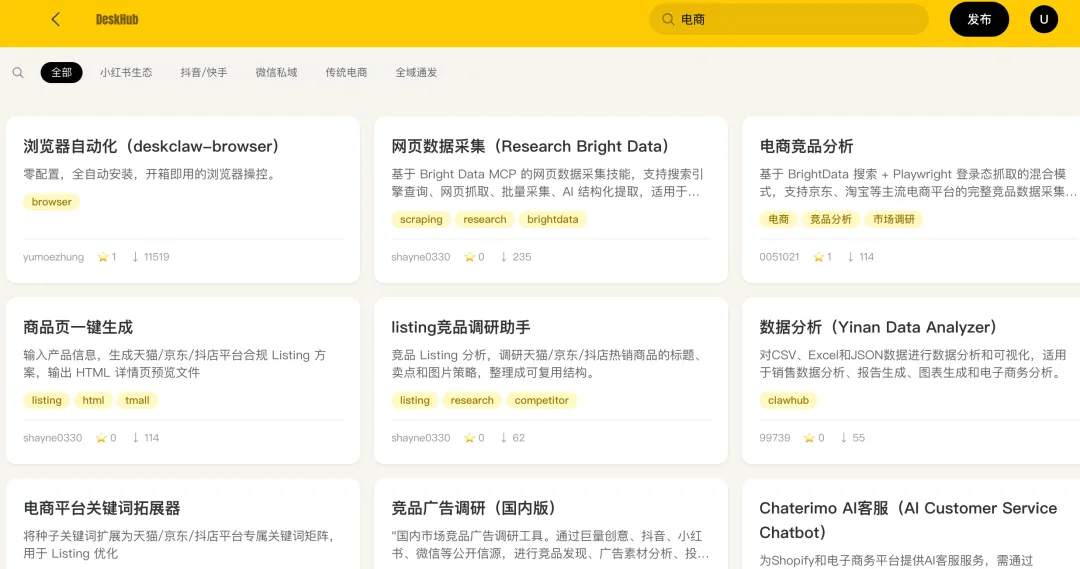1080x569 pixels.
Task: Go back with the left arrow icon
Action: pos(56,19)
